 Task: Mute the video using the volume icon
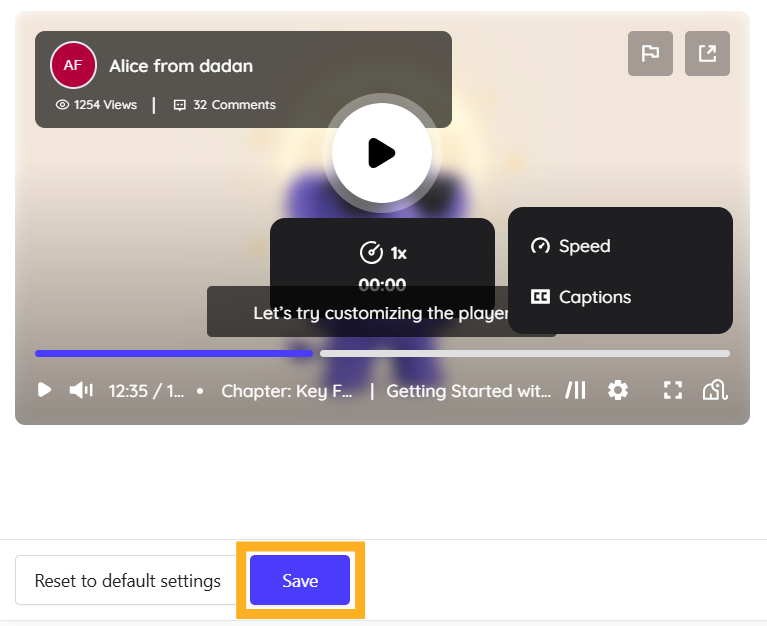[x=80, y=390]
